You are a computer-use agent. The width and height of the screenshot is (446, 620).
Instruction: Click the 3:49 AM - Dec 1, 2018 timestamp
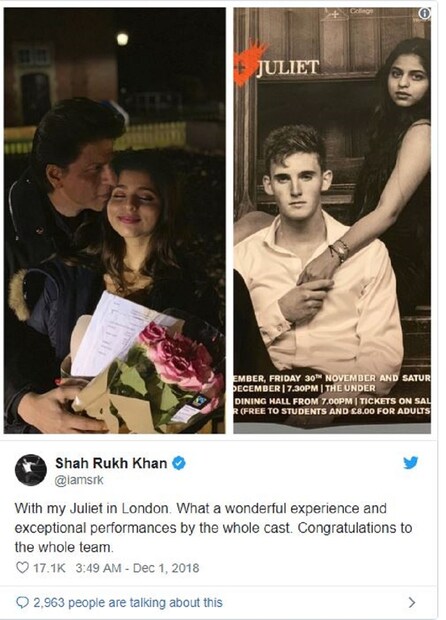(137, 568)
